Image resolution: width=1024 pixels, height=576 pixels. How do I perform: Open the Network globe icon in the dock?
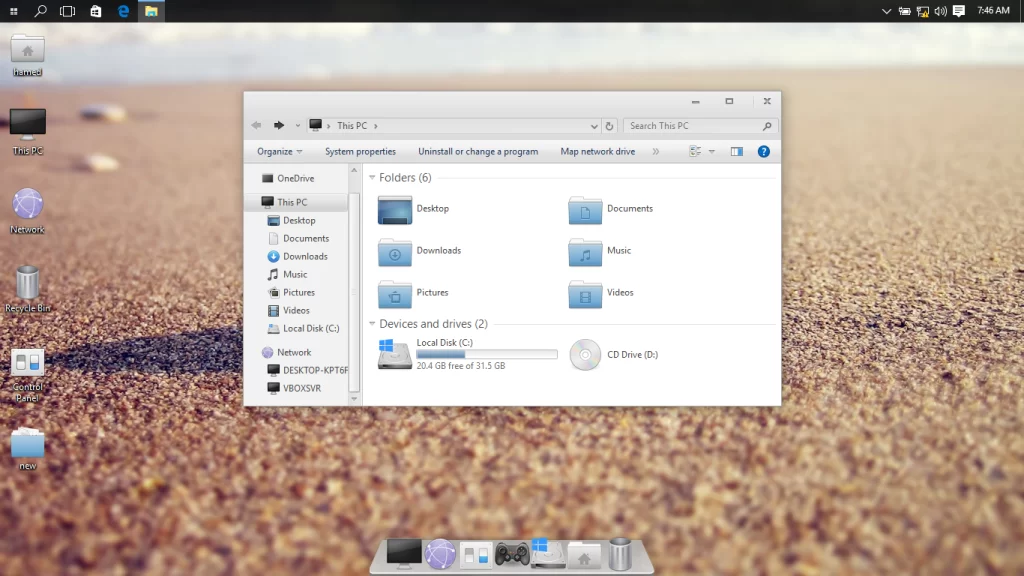pos(440,553)
